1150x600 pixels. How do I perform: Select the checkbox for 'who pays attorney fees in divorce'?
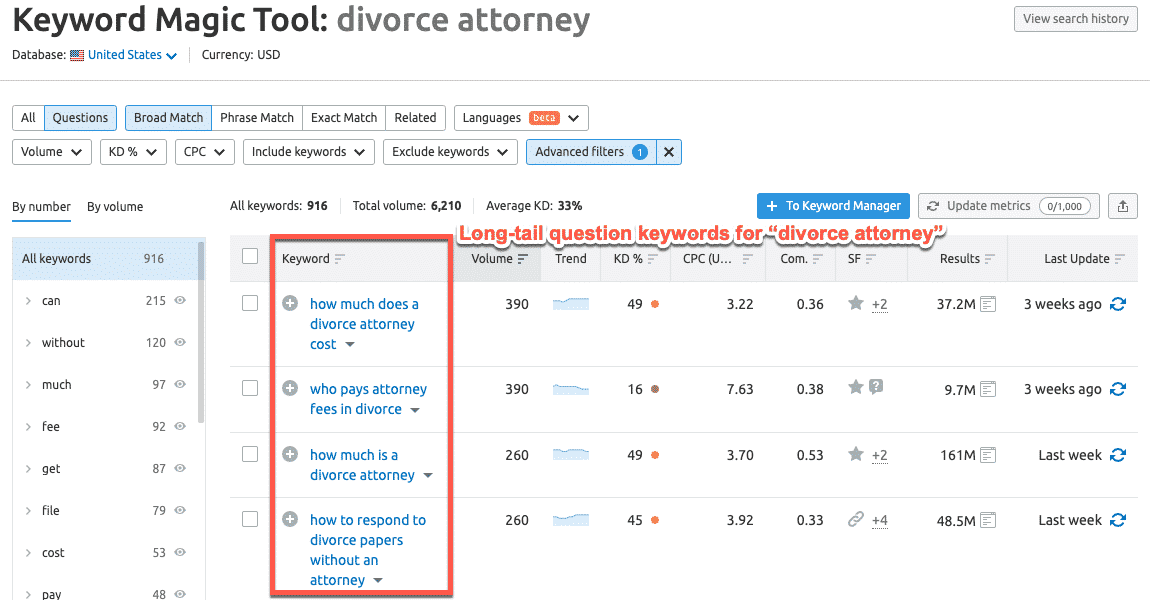point(250,389)
